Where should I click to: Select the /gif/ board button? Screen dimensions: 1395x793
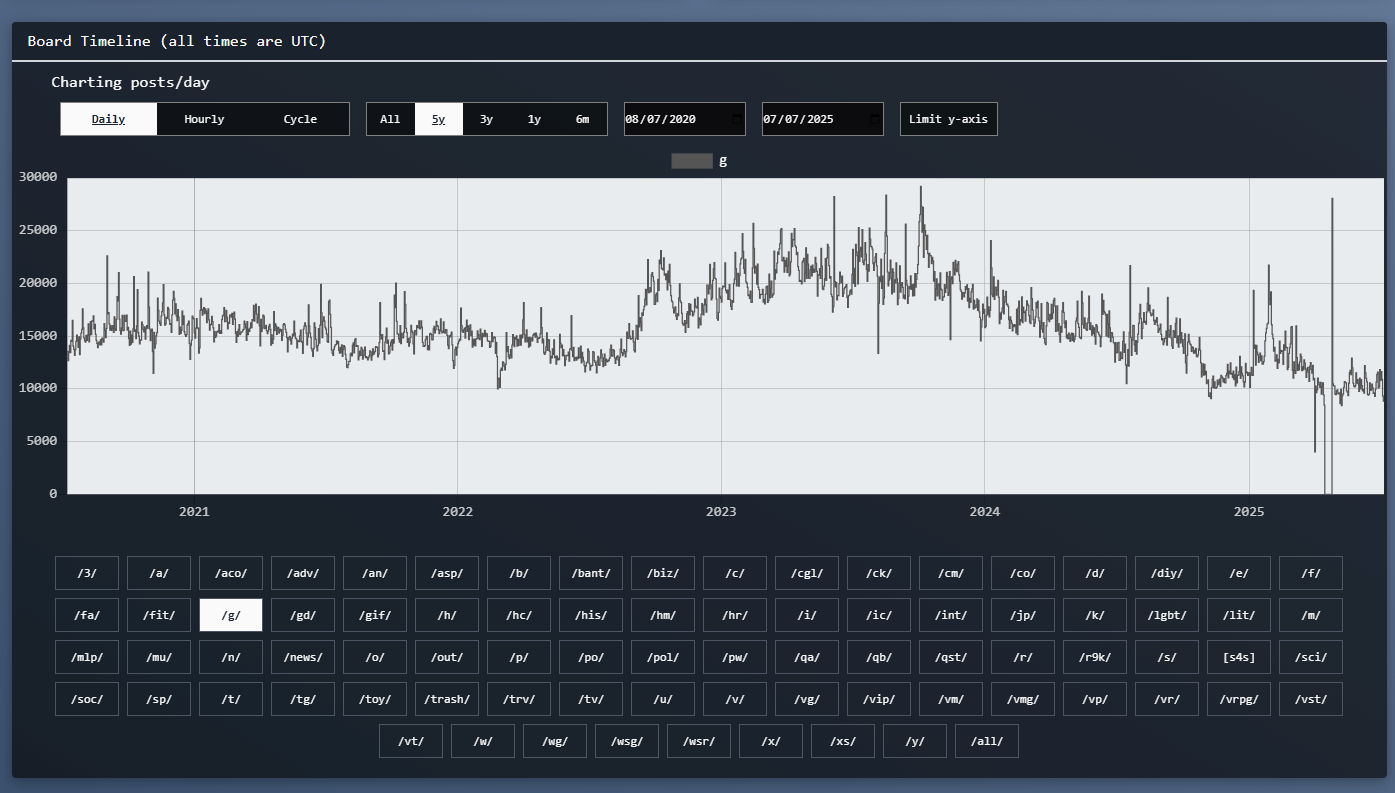(x=375, y=615)
